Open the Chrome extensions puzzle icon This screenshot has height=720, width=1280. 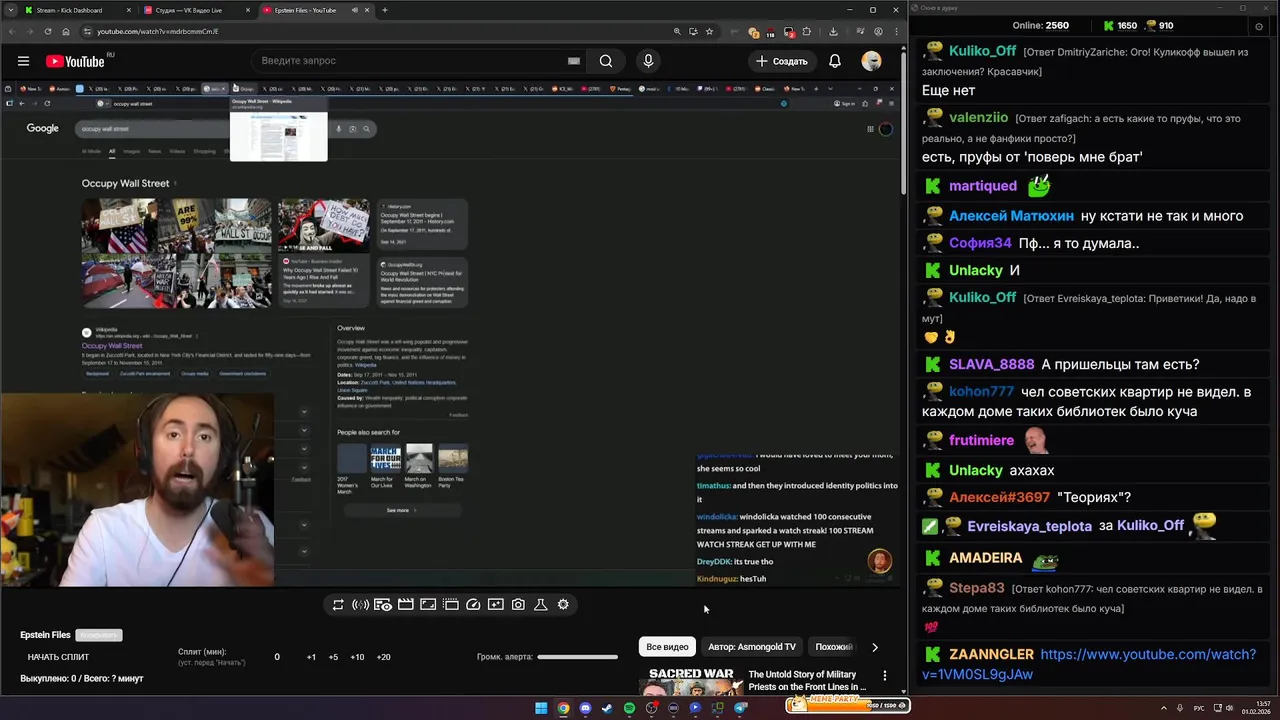[x=807, y=31]
